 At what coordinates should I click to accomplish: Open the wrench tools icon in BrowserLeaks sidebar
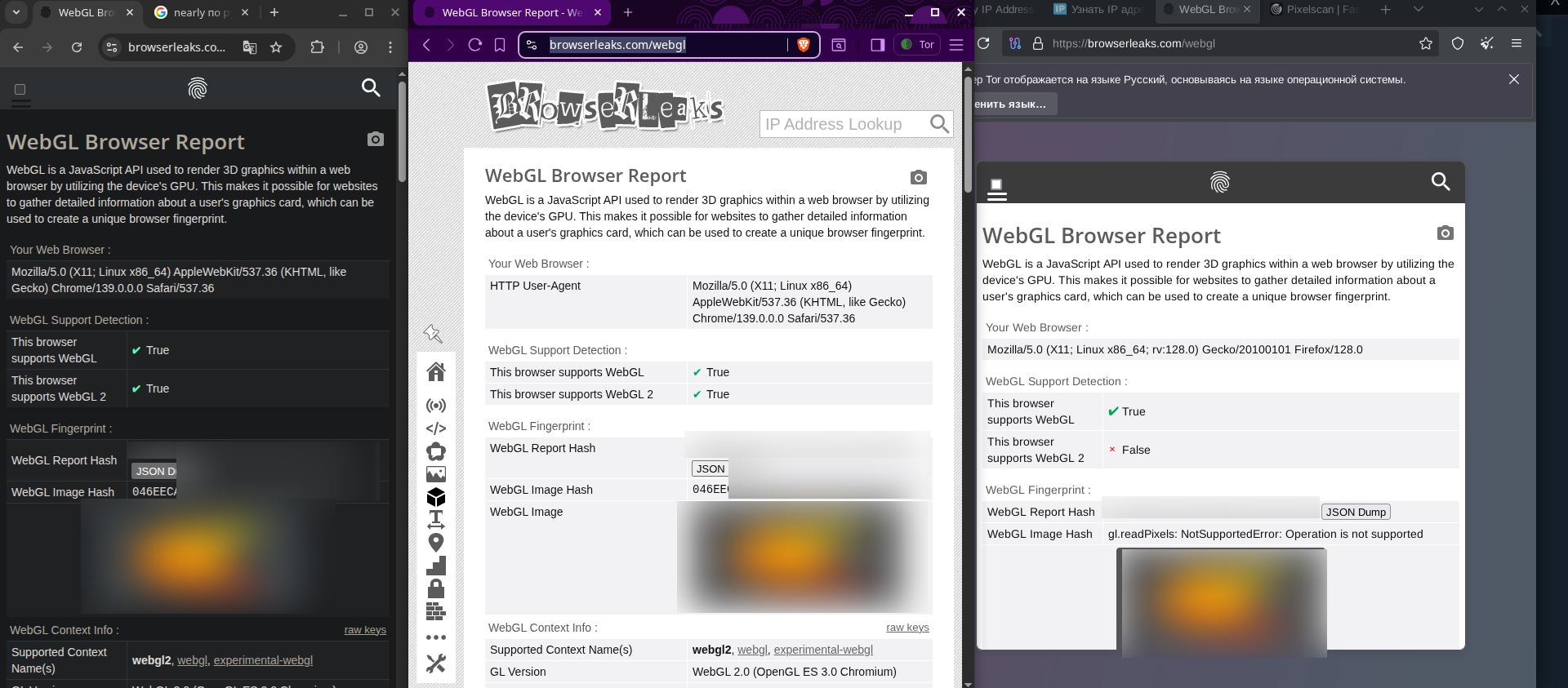(x=436, y=664)
